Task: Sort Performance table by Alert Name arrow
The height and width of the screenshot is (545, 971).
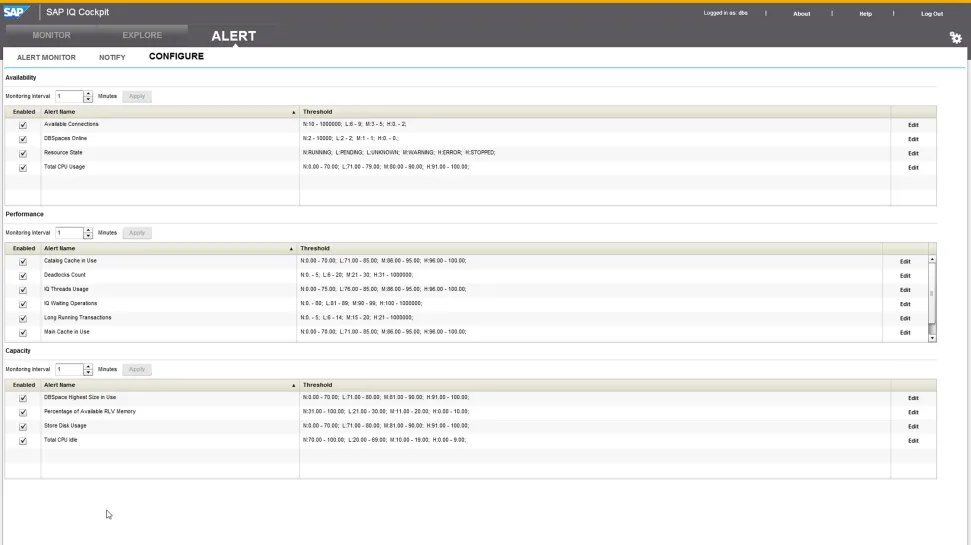Action: click(291, 248)
